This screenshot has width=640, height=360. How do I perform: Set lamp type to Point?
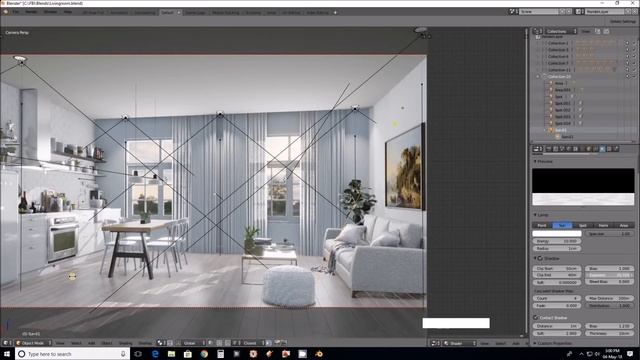pyautogui.click(x=542, y=225)
